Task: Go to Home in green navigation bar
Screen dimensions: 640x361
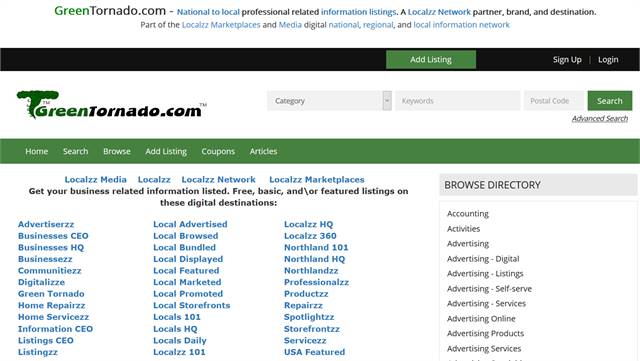Action: click(36, 152)
